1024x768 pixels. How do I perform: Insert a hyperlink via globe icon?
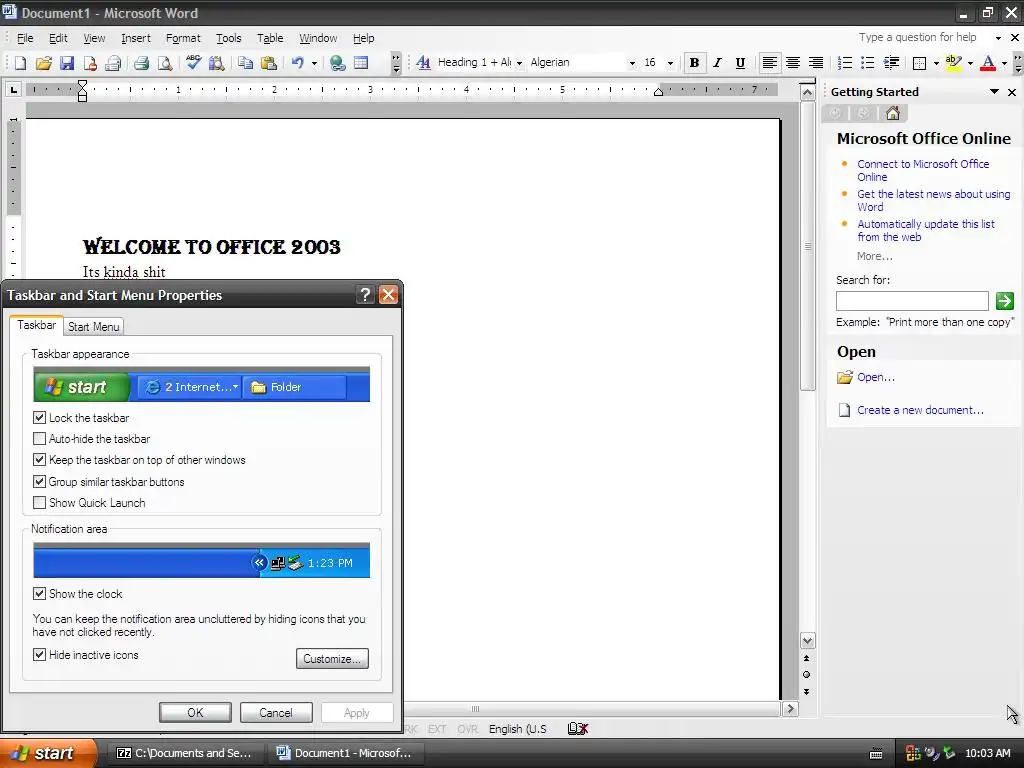coord(338,63)
